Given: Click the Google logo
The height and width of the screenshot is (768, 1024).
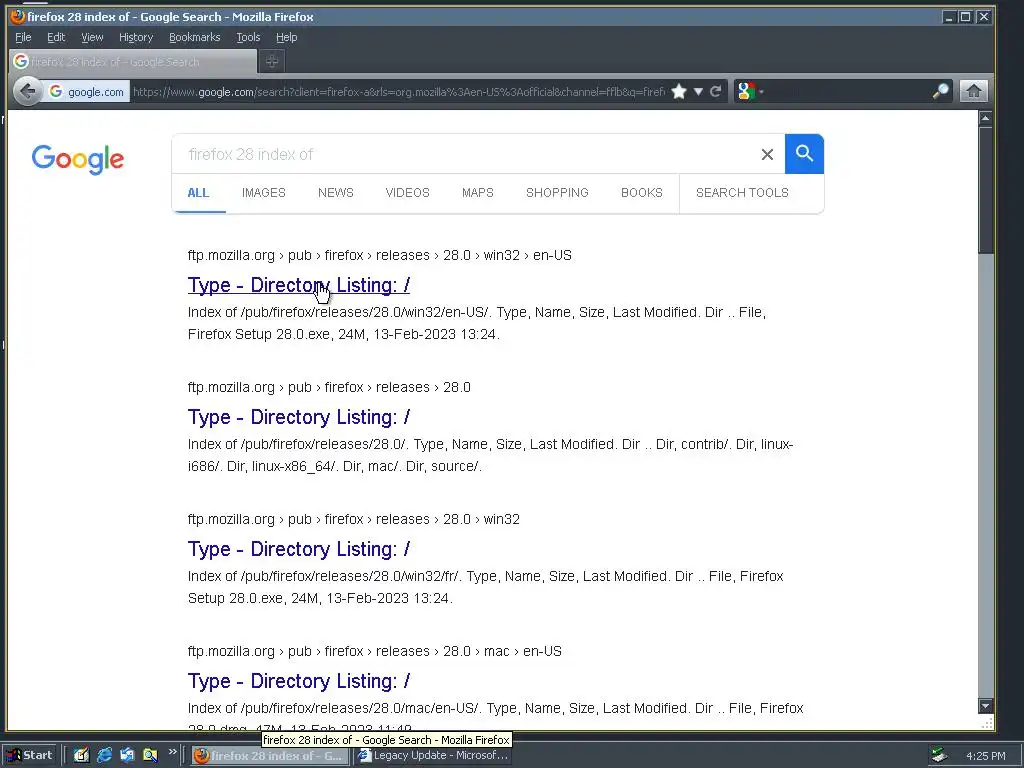Looking at the screenshot, I should point(78,159).
